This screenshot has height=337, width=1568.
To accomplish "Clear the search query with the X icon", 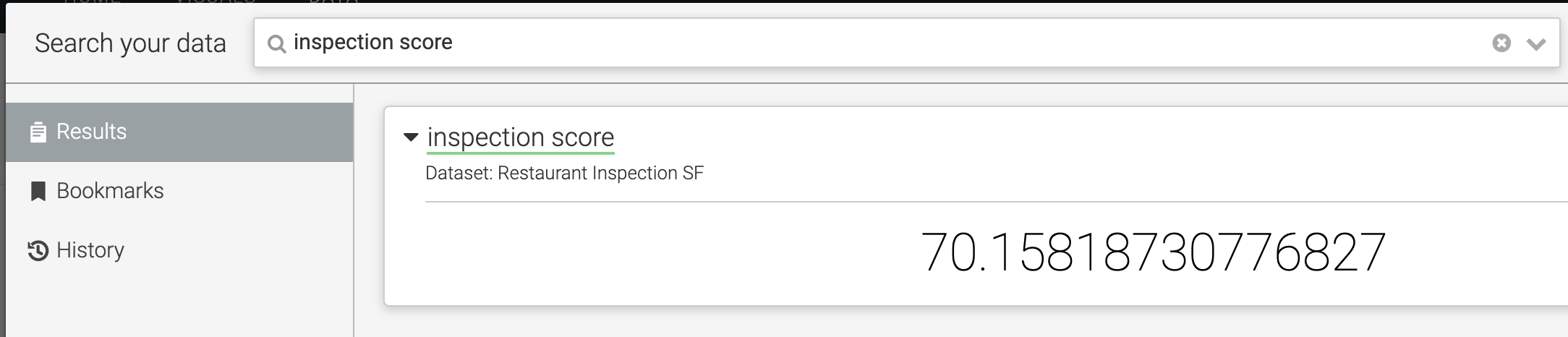I will pyautogui.click(x=1501, y=43).
